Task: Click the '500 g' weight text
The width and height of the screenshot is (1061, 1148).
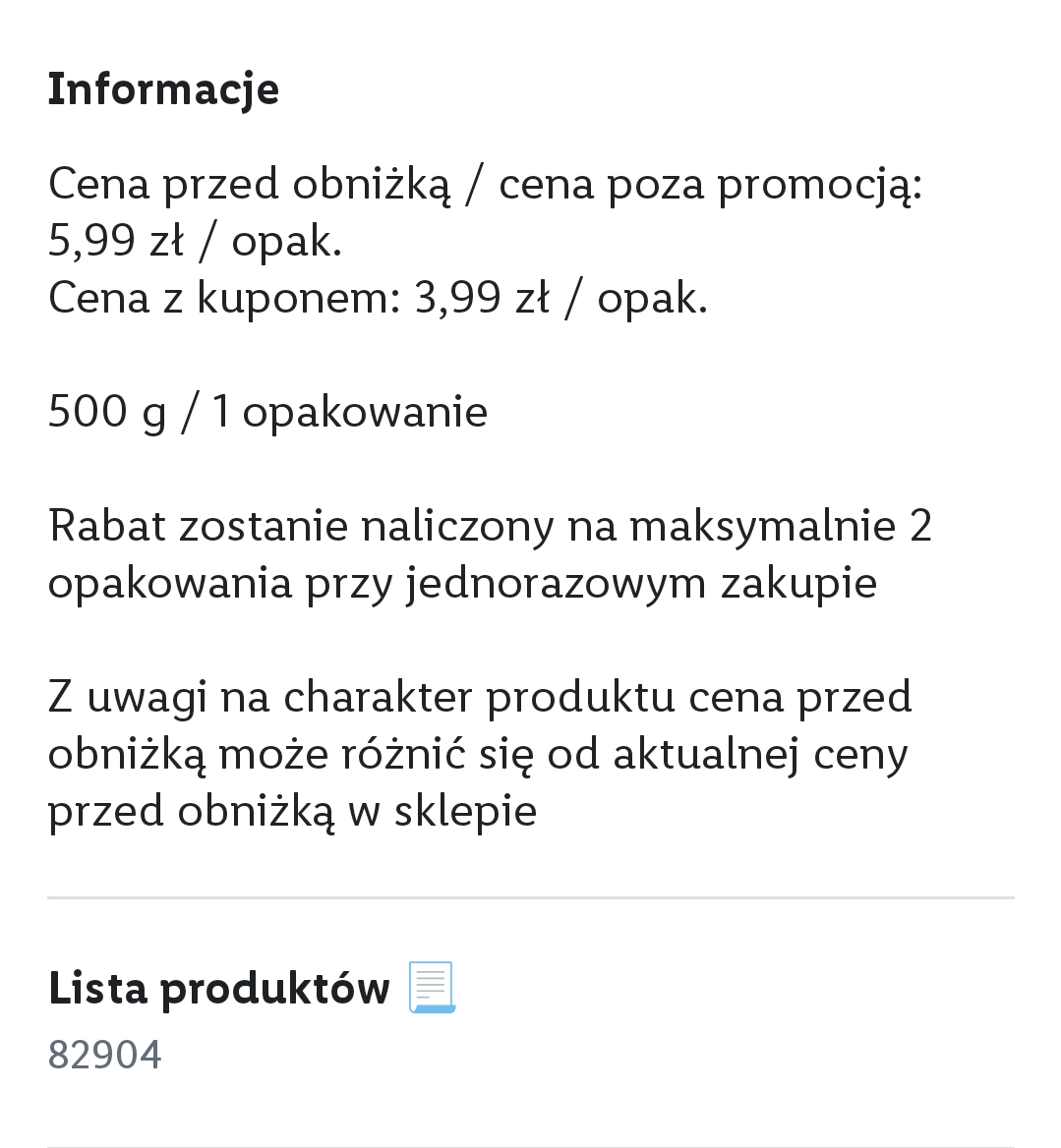Action: point(107,412)
